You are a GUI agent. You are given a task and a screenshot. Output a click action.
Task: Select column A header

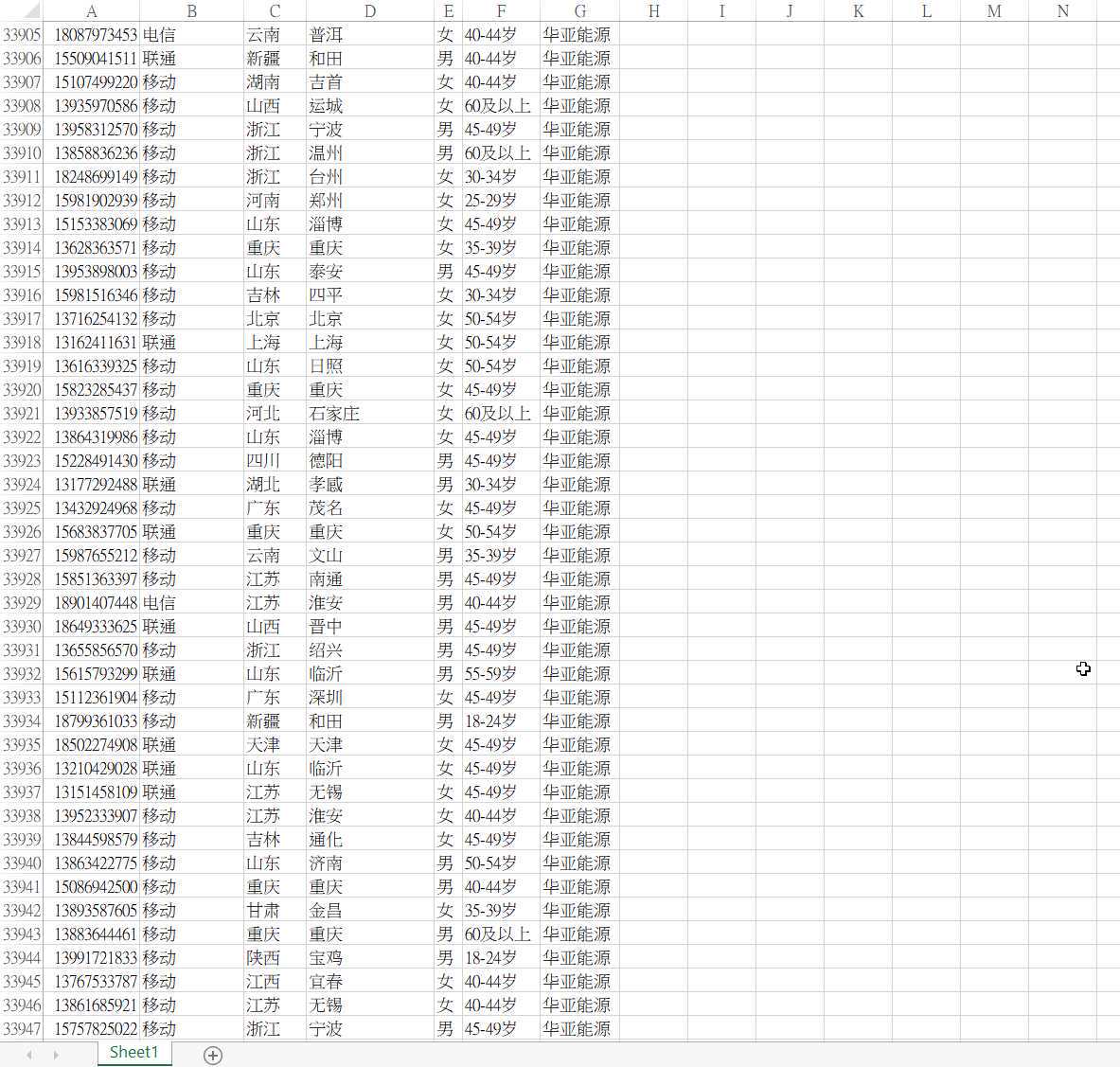tap(92, 10)
